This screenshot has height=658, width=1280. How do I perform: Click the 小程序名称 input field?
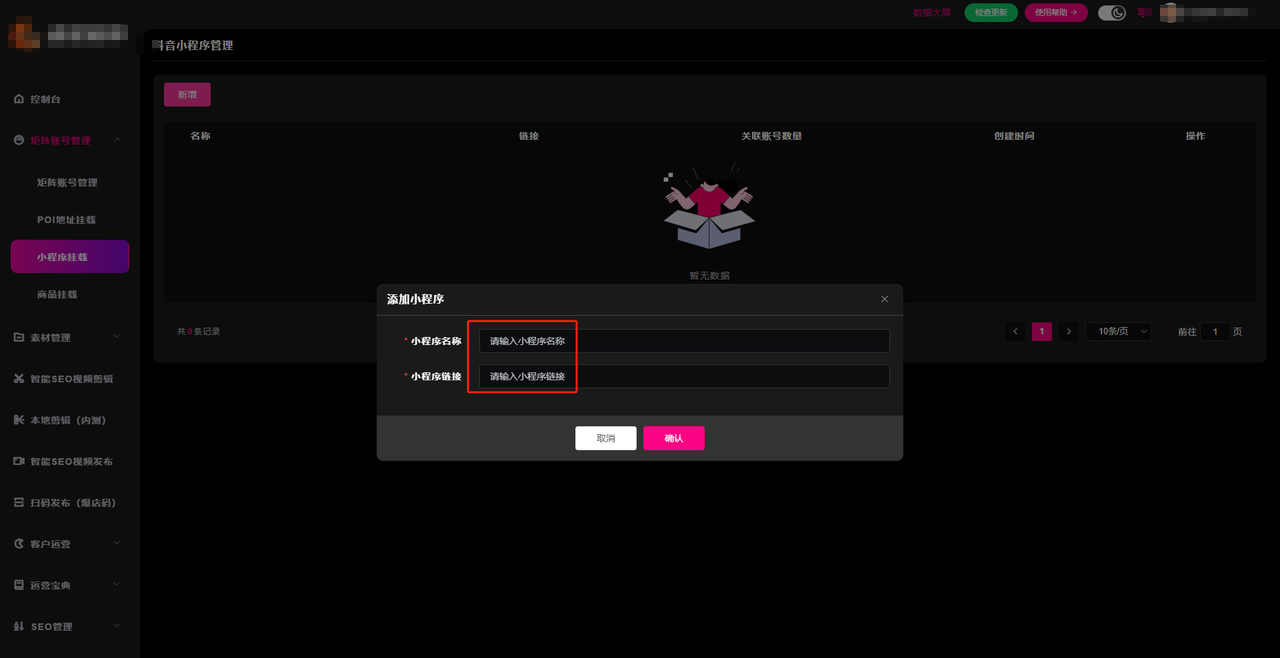(x=683, y=341)
